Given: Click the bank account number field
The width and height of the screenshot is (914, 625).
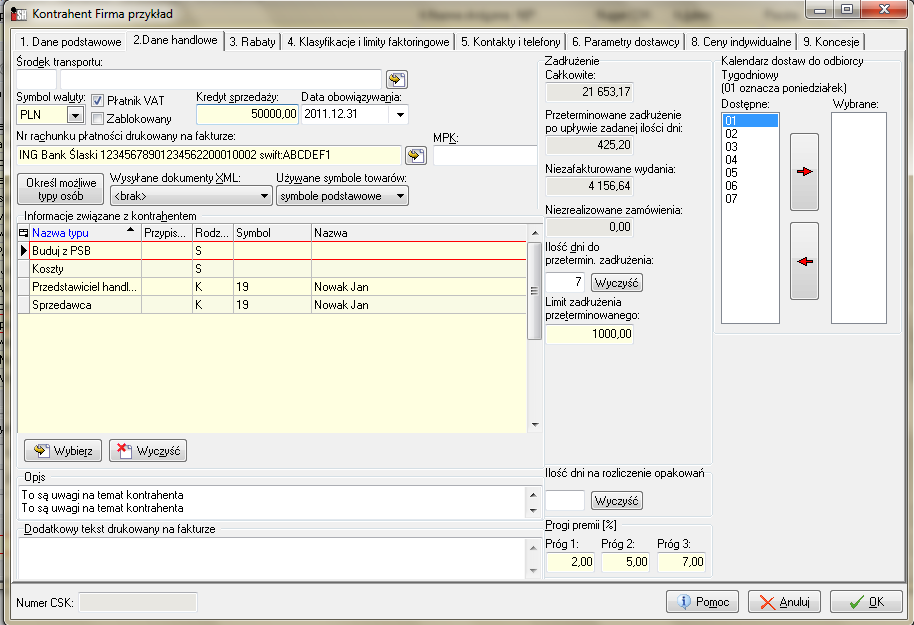Looking at the screenshot, I should (209, 155).
